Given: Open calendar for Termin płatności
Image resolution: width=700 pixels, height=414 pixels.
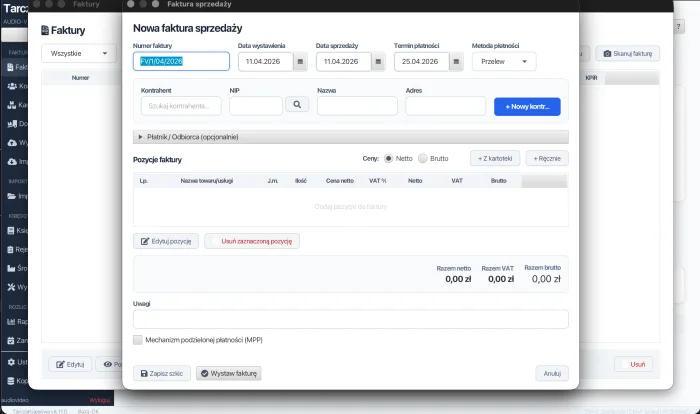Looking at the screenshot, I should pos(456,61).
